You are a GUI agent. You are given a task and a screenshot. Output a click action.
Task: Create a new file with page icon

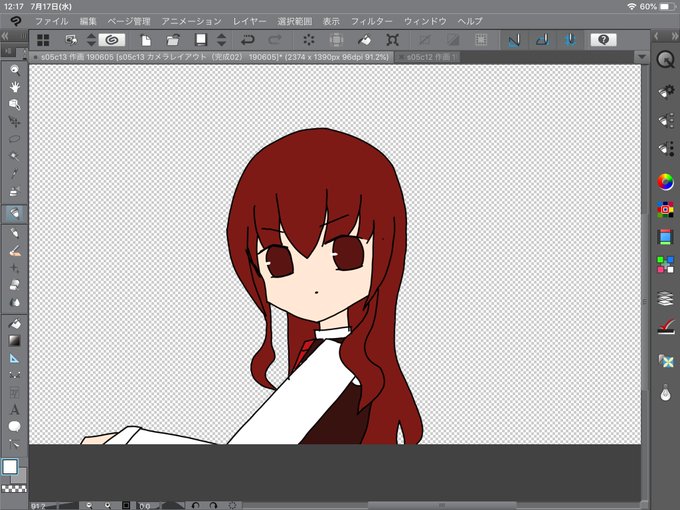click(146, 40)
